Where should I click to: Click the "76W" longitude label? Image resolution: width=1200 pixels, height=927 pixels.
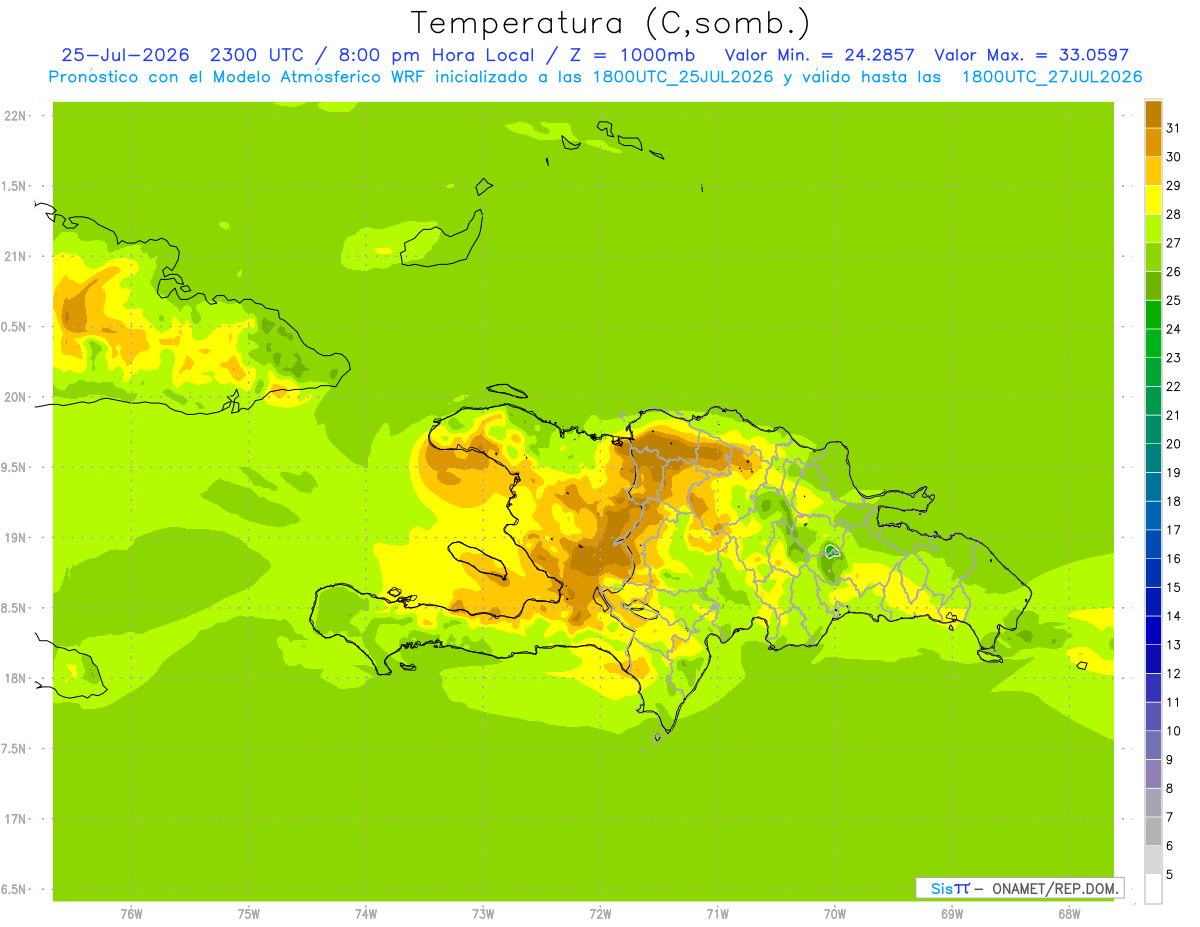pyautogui.click(x=131, y=914)
